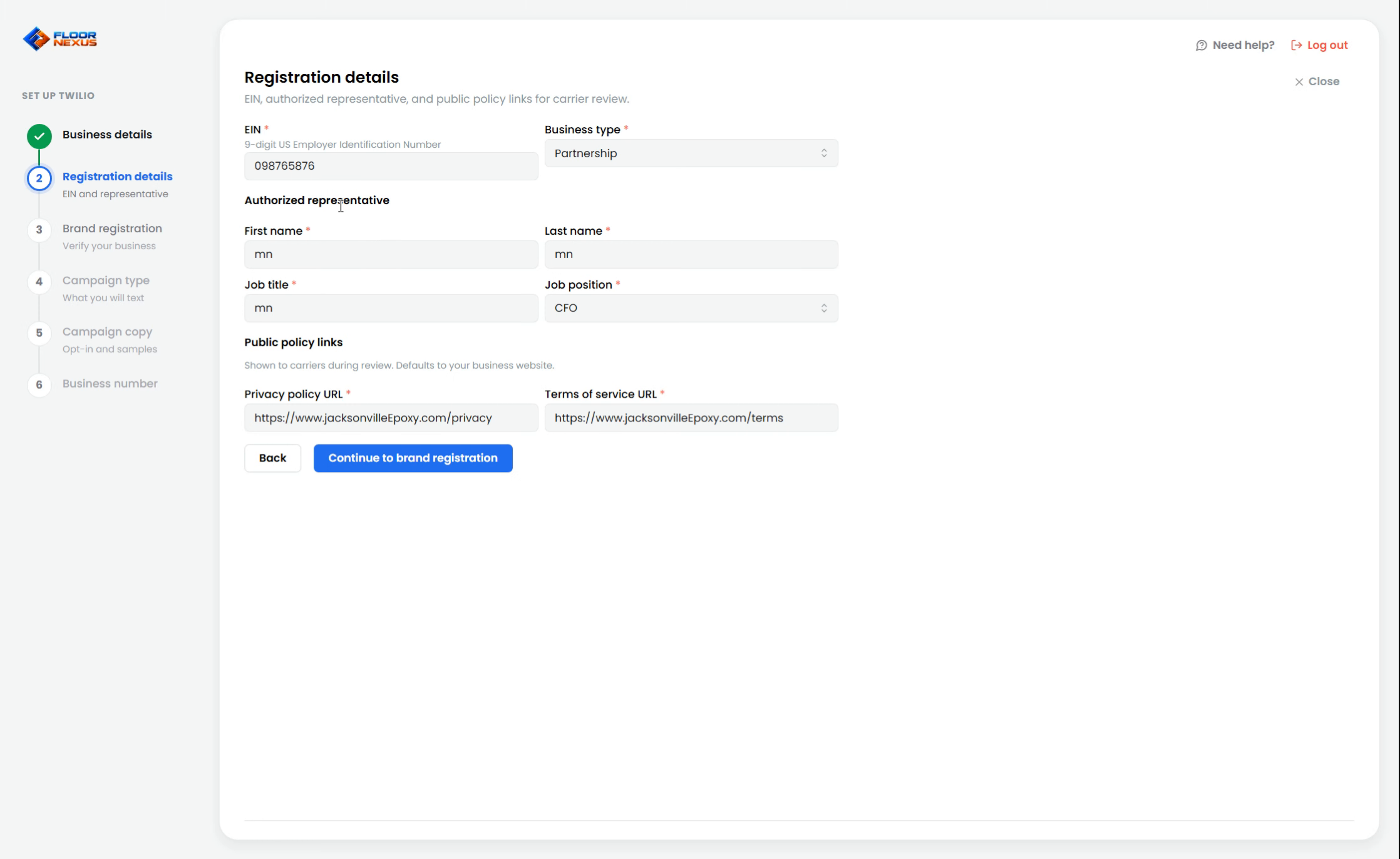The width and height of the screenshot is (1400, 859).
Task: Open Campaign copy step label
Action: tap(107, 332)
